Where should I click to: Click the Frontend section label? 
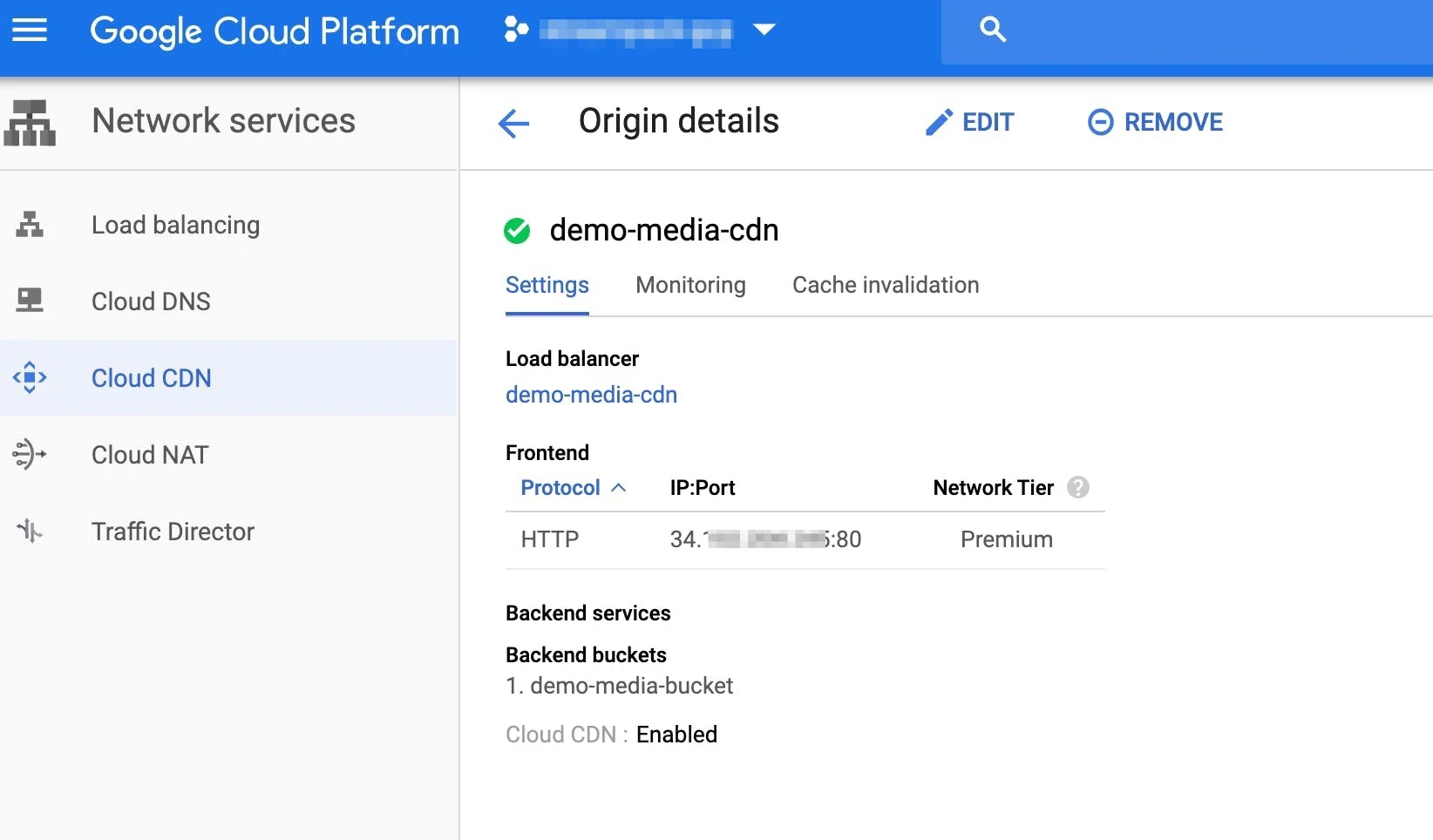click(547, 453)
